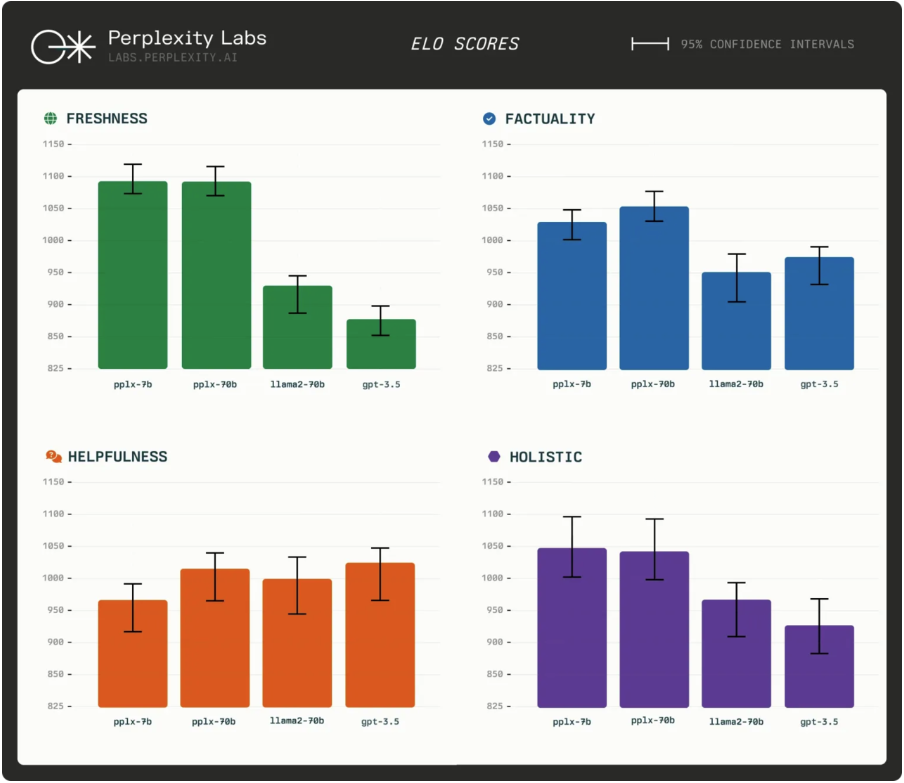Click the llama2-70b label under the Factuality chart
904x783 pixels.
736,384
